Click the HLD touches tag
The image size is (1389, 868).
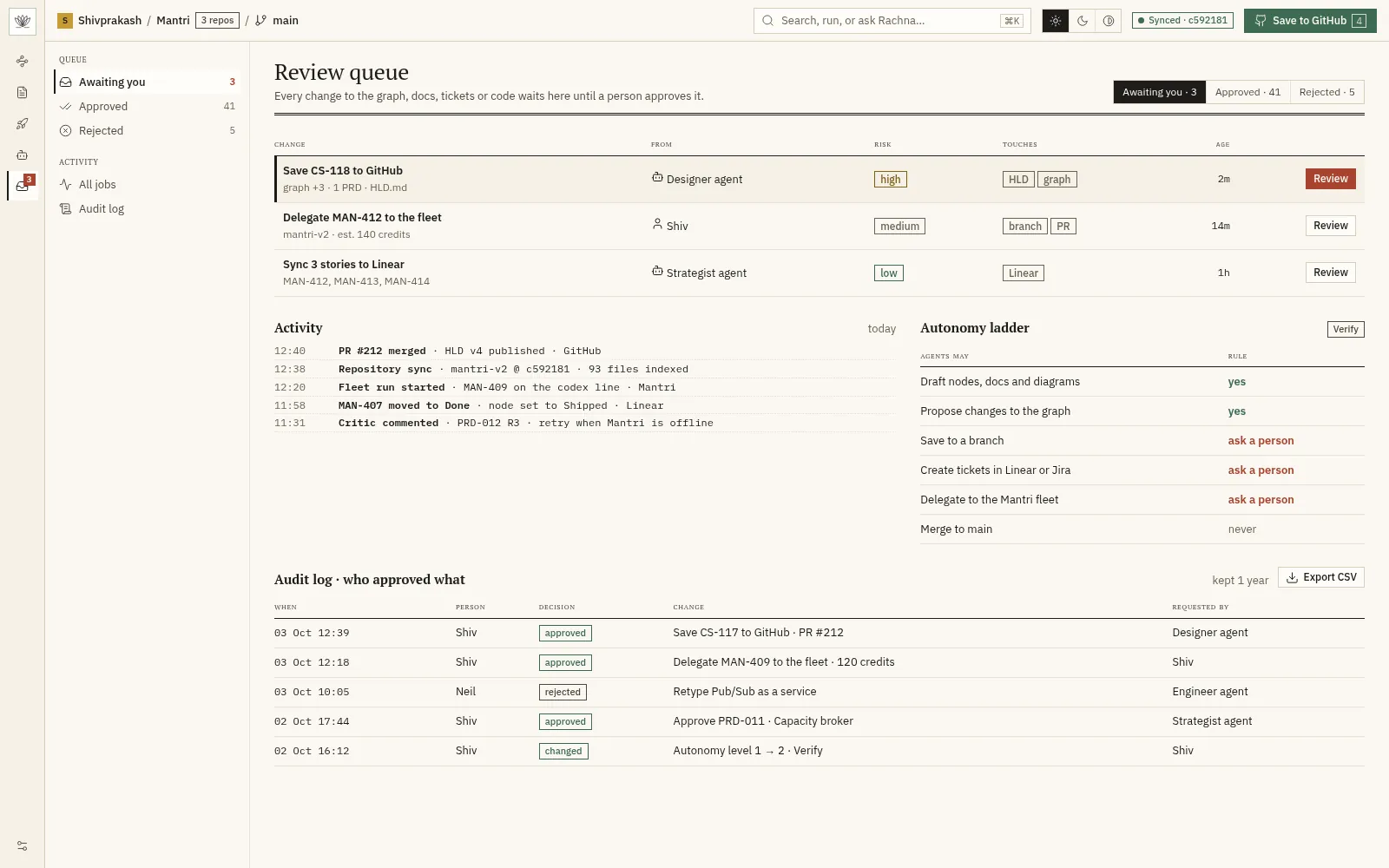(x=1018, y=180)
